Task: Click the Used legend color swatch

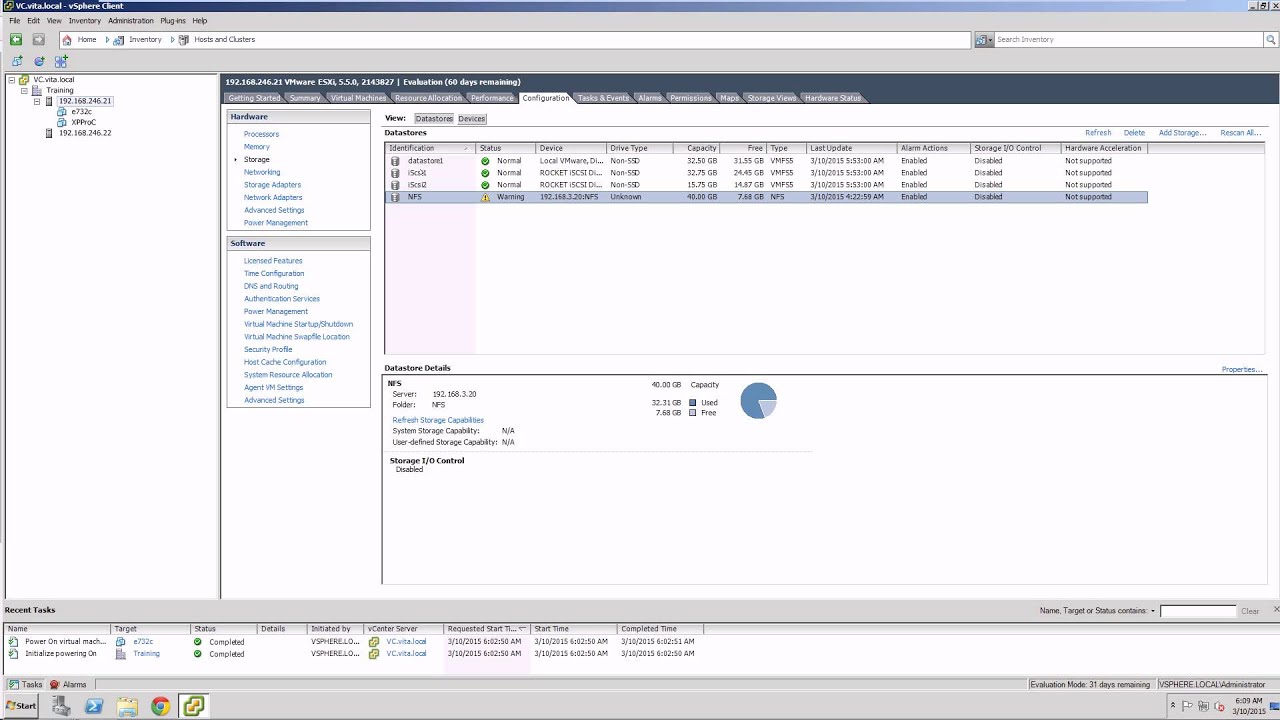Action: click(693, 403)
